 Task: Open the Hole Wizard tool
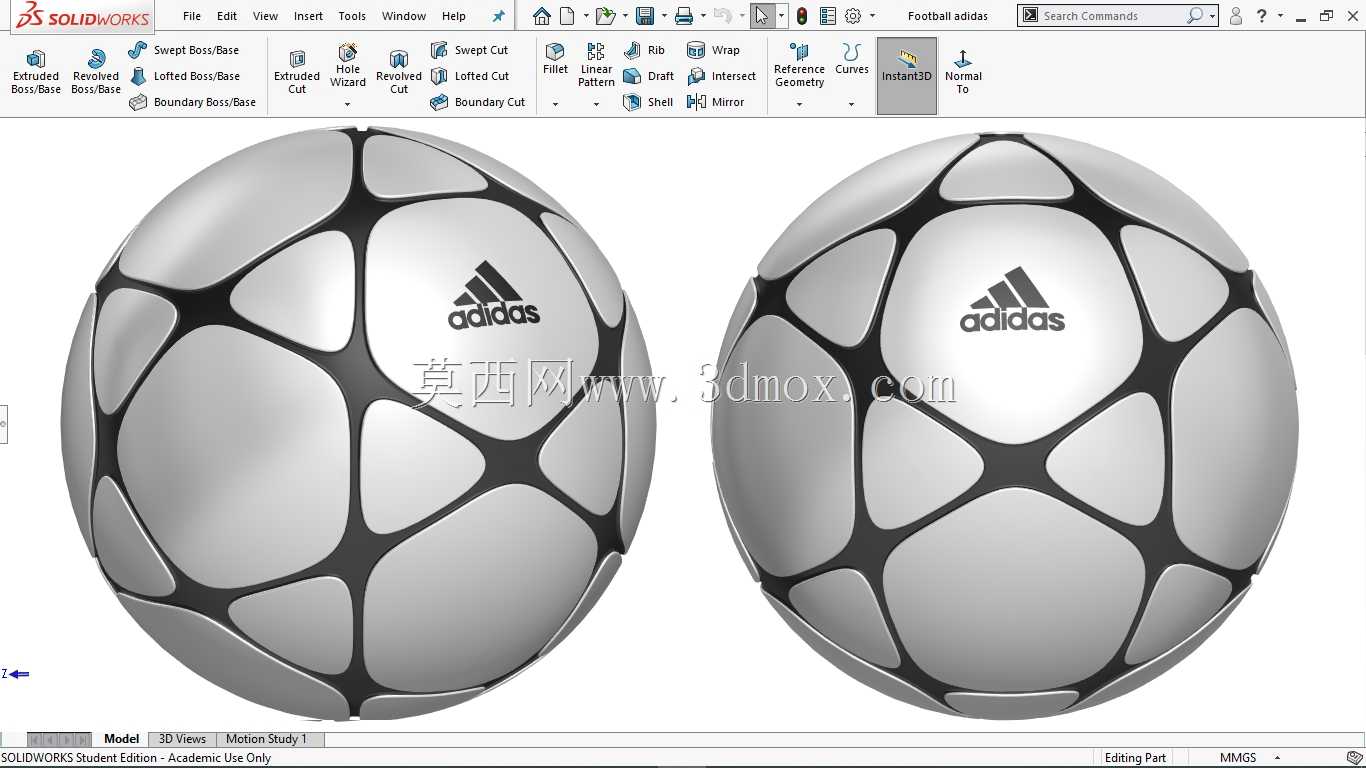[348, 66]
